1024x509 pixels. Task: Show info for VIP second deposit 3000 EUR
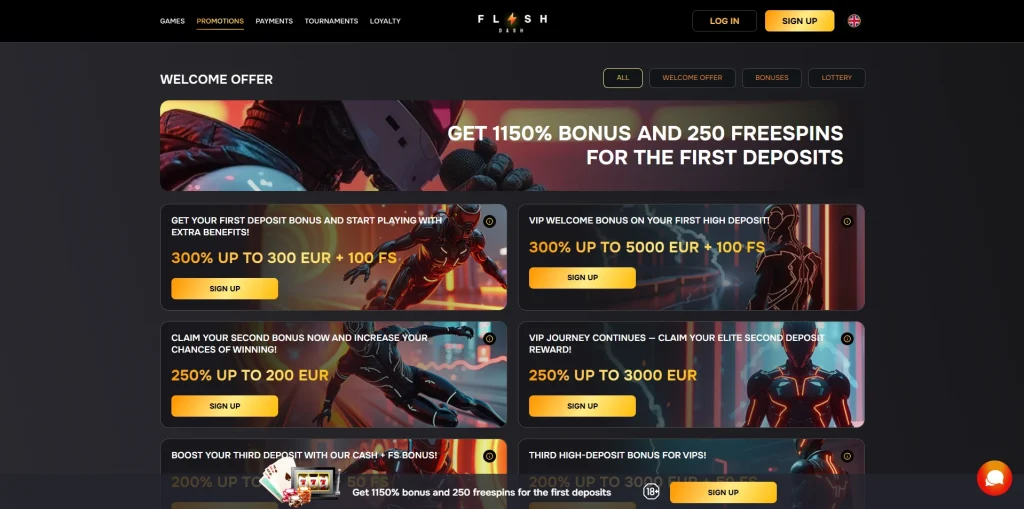coord(847,338)
